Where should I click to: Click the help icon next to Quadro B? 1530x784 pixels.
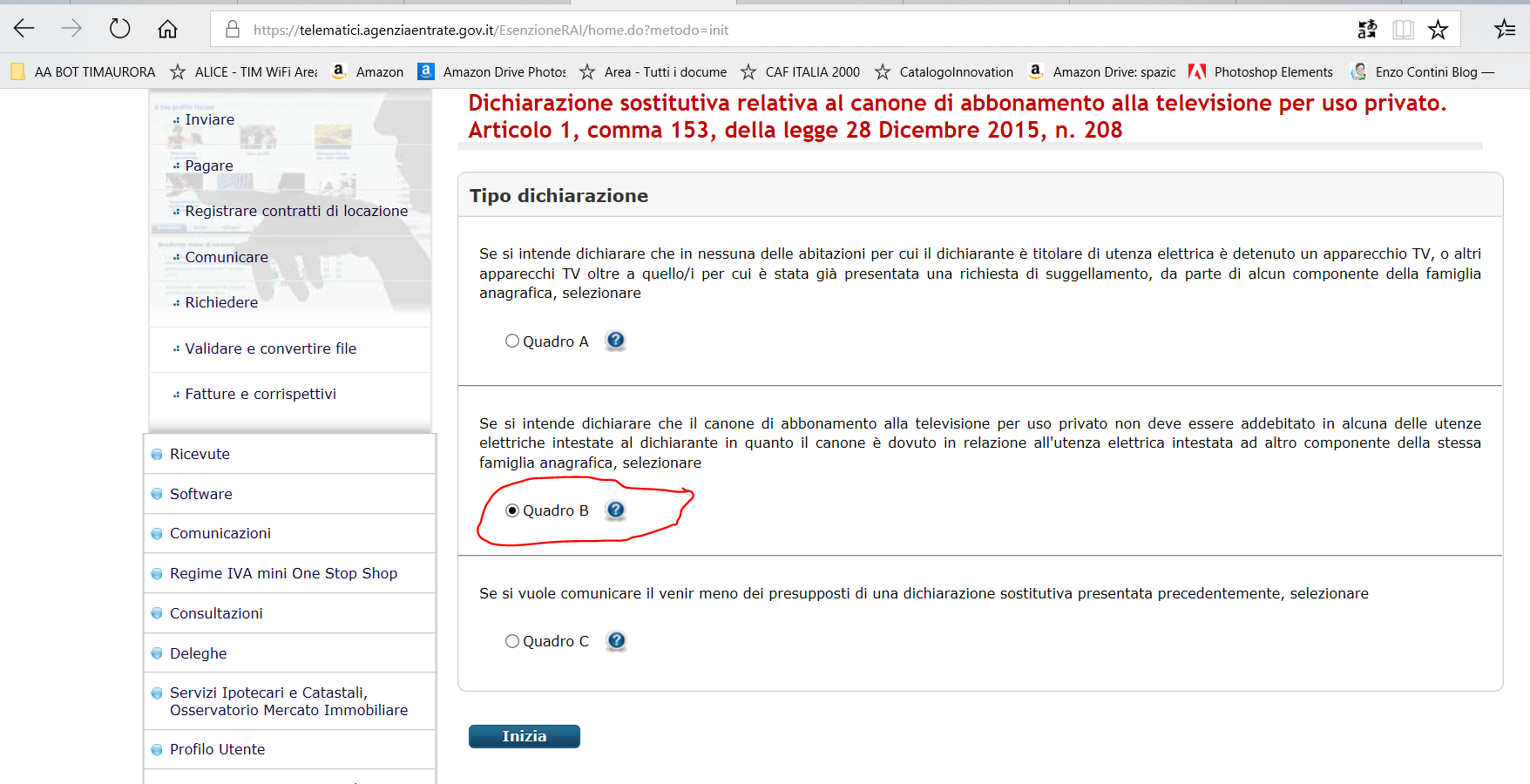point(615,510)
